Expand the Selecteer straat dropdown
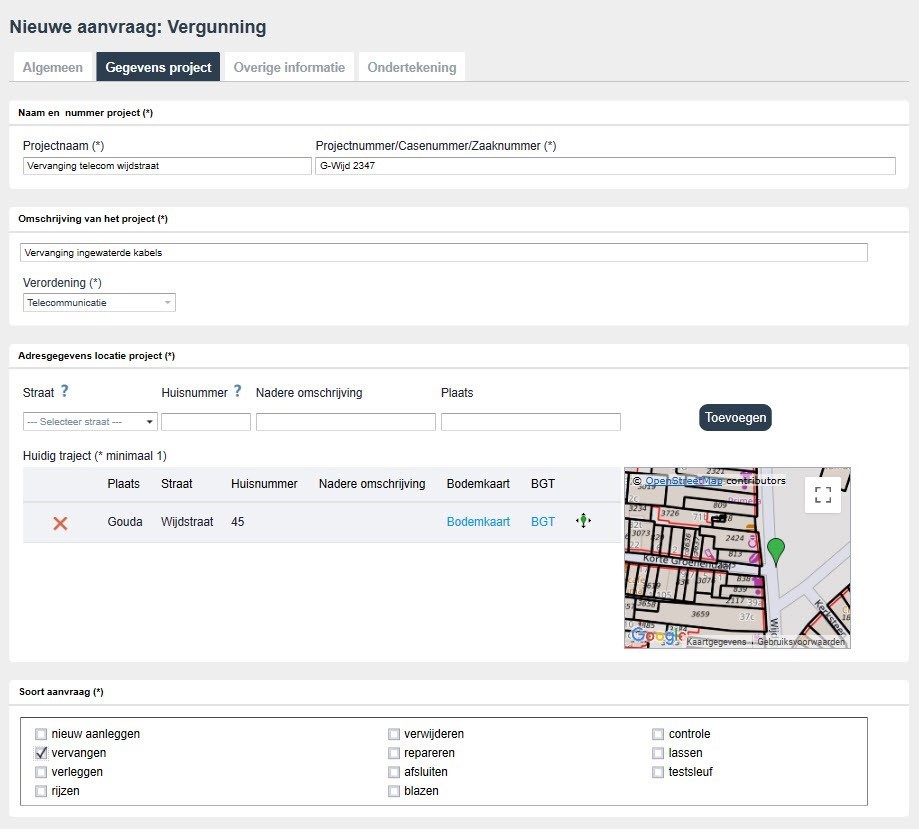This screenshot has width=919, height=829. coord(90,422)
